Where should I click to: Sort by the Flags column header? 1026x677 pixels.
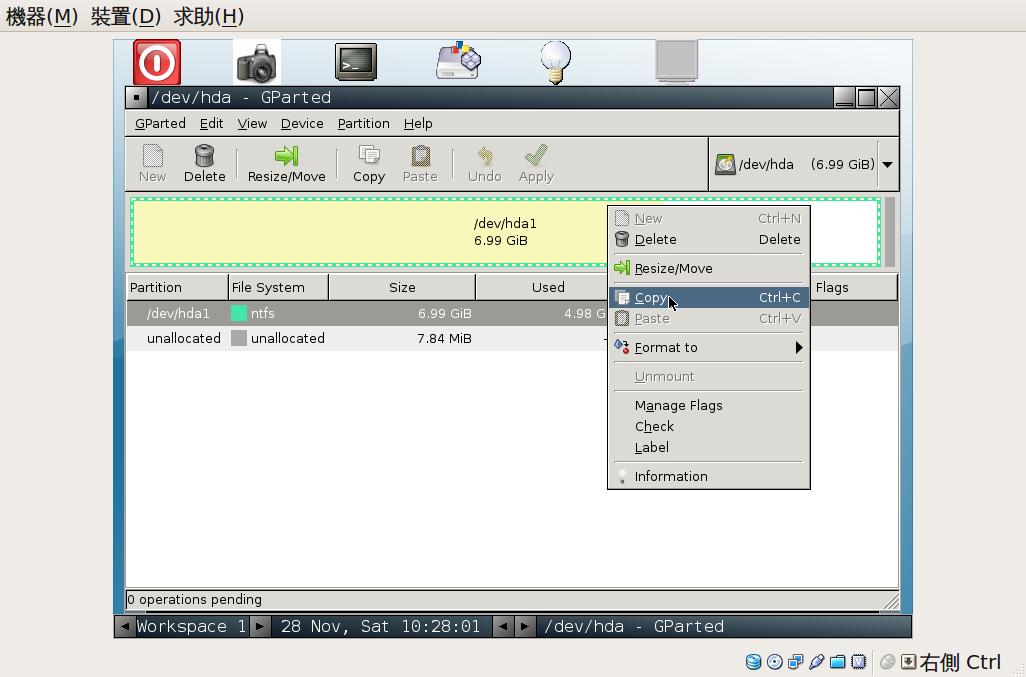coord(854,287)
